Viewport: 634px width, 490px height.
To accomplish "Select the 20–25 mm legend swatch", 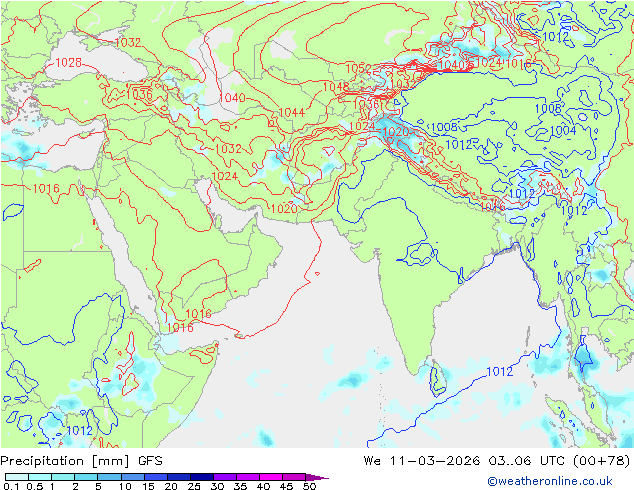I will tap(178, 477).
